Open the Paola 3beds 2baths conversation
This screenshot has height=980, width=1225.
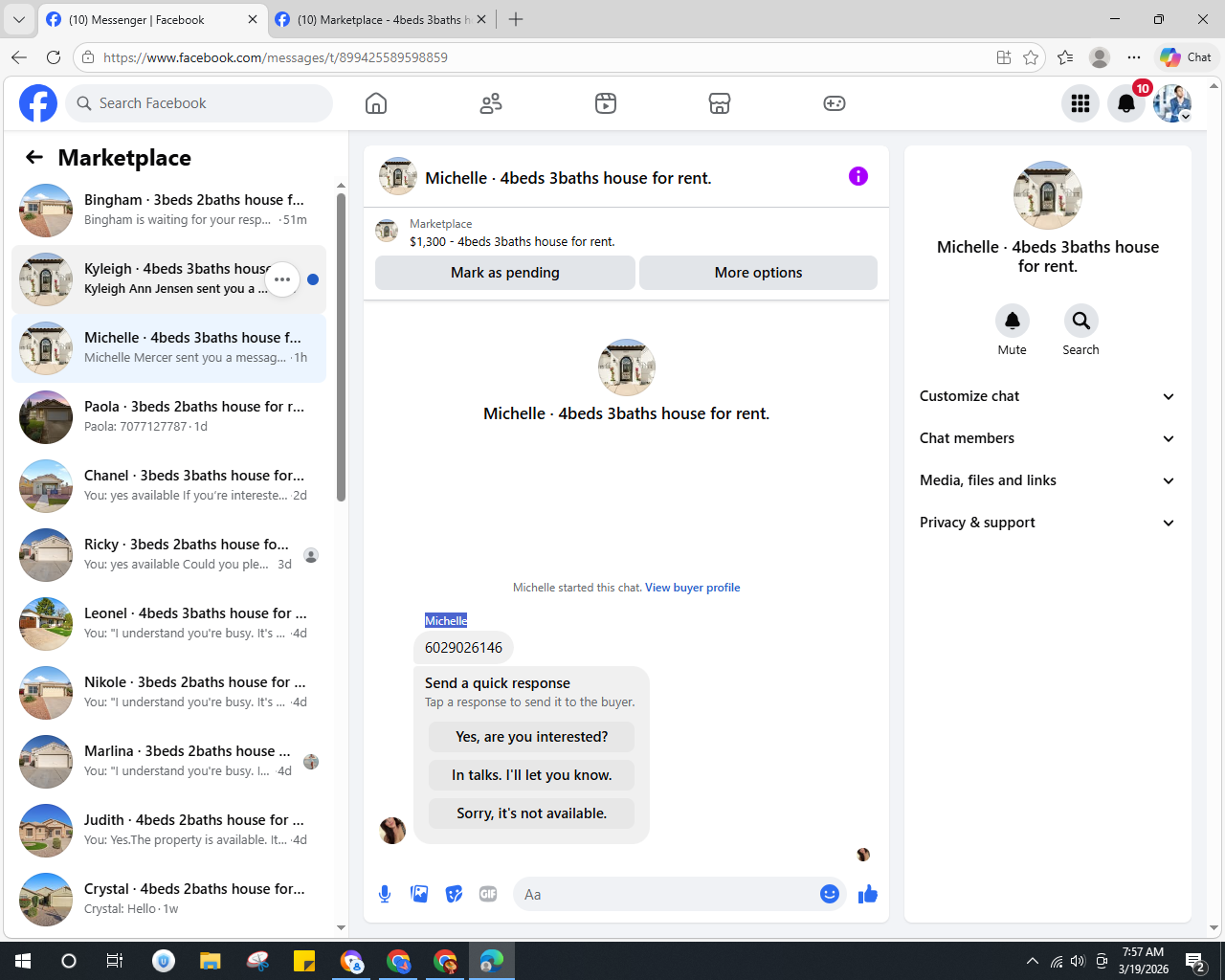pyautogui.click(x=168, y=417)
